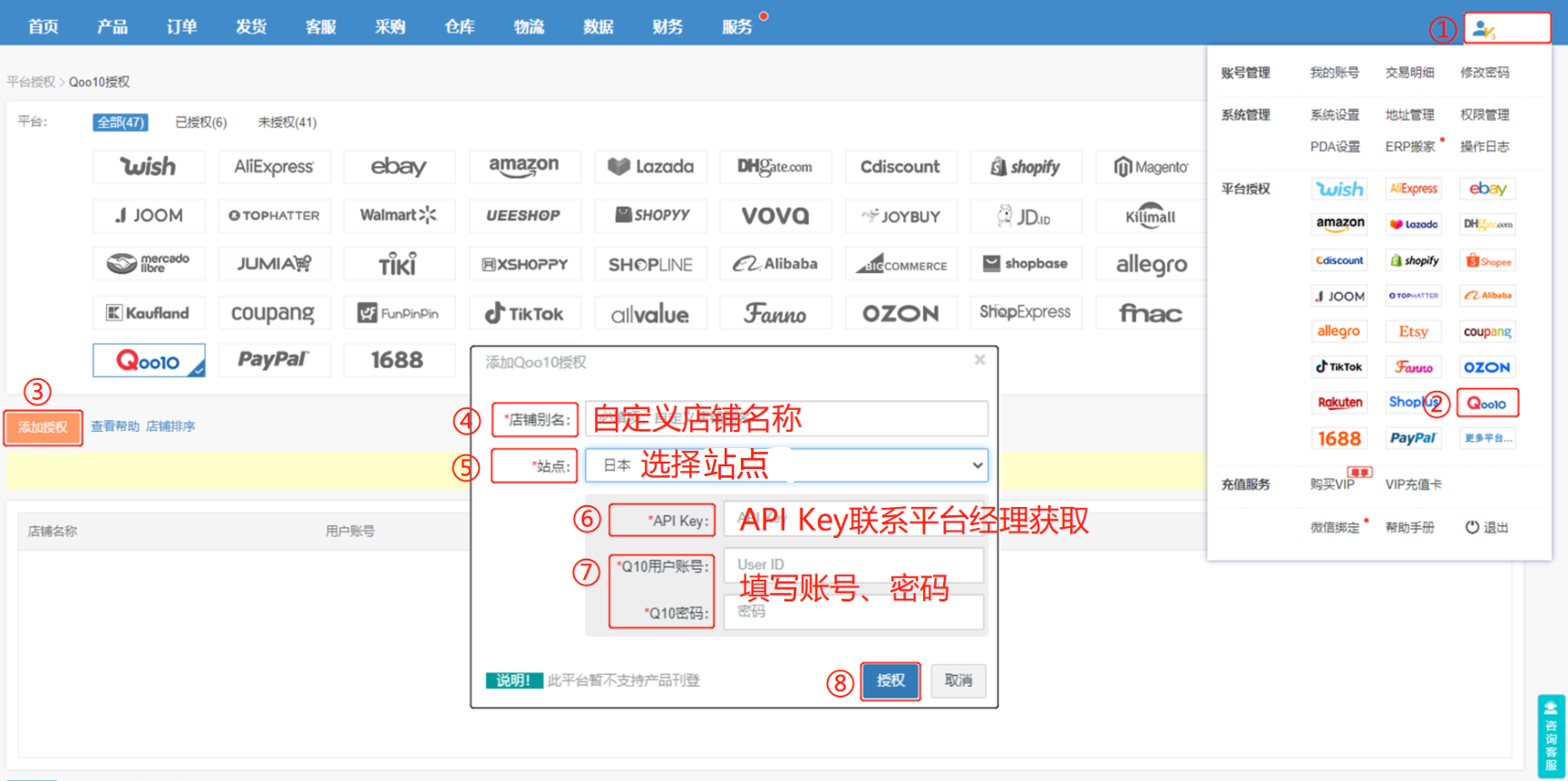Open the 财务 menu
1568x781 pixels.
click(667, 26)
